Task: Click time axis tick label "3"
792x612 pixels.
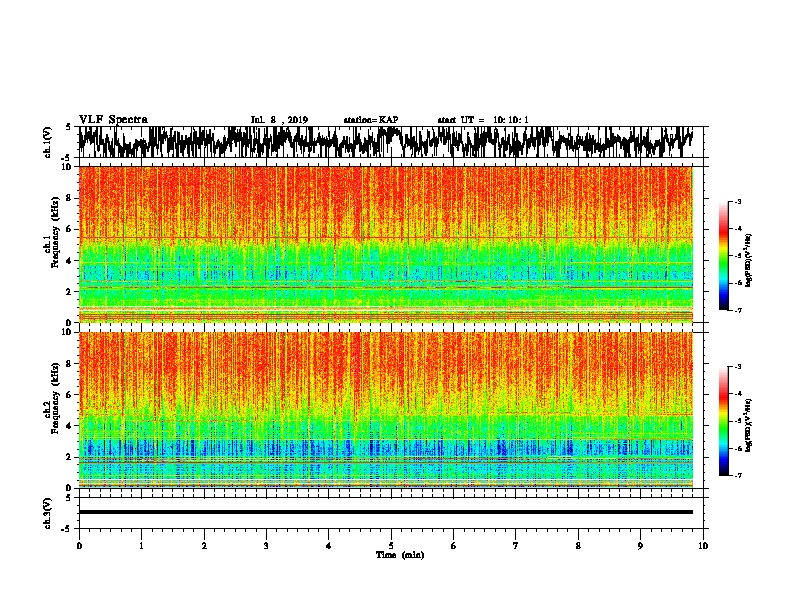Action: point(266,546)
